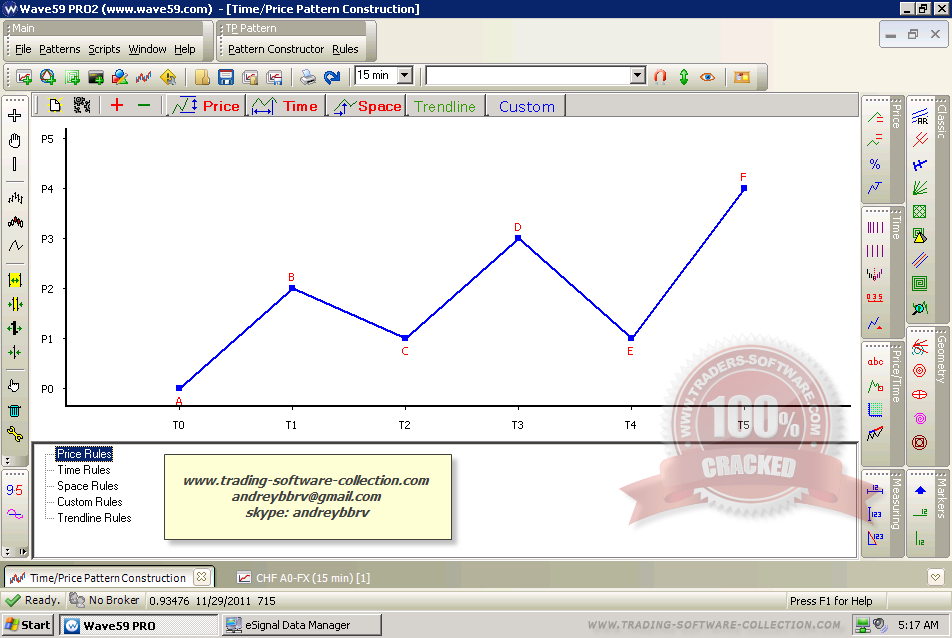Select the pink spiral tool in Geometry panel
The image size is (952, 638).
point(919,418)
